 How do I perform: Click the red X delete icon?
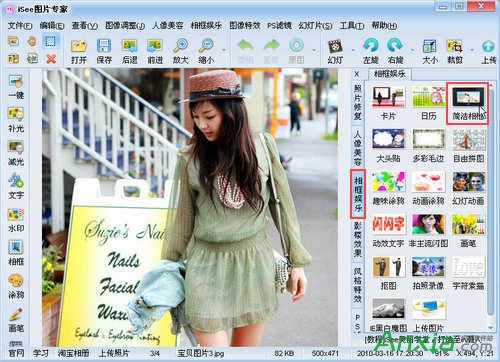point(51,59)
